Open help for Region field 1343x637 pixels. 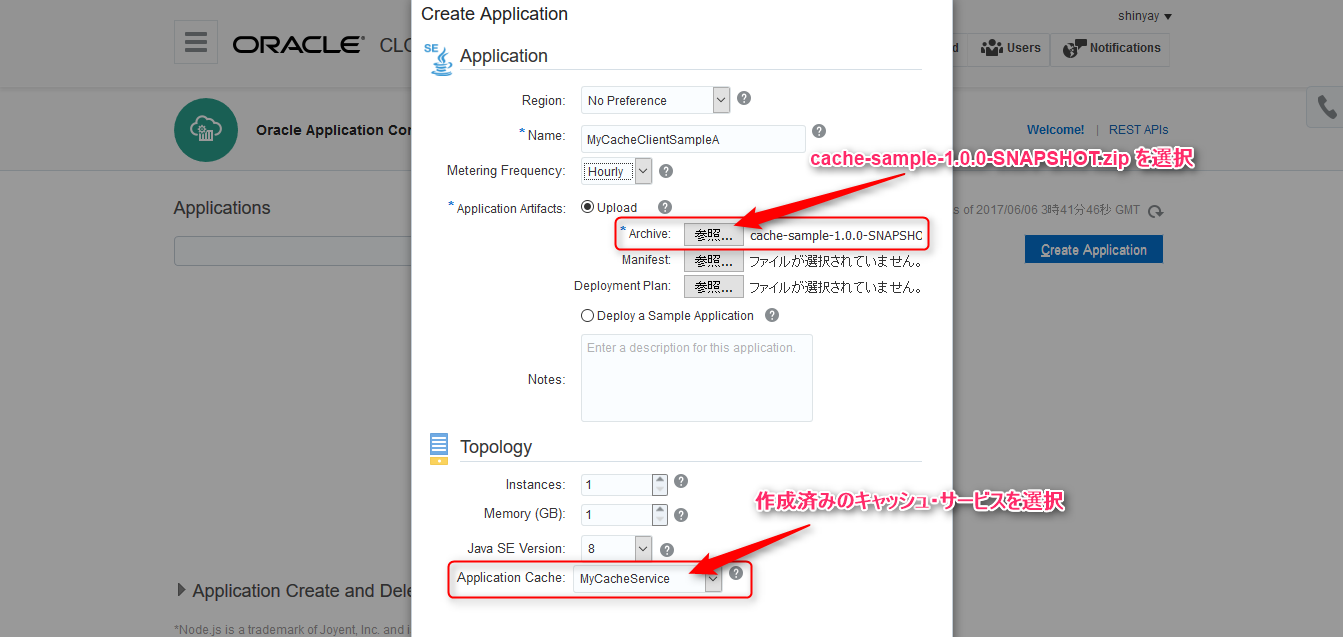click(744, 99)
